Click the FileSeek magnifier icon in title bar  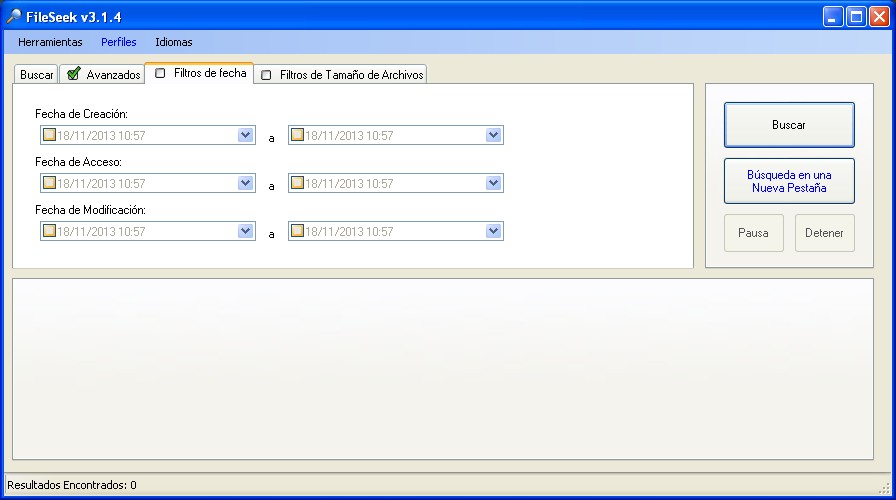(14, 17)
